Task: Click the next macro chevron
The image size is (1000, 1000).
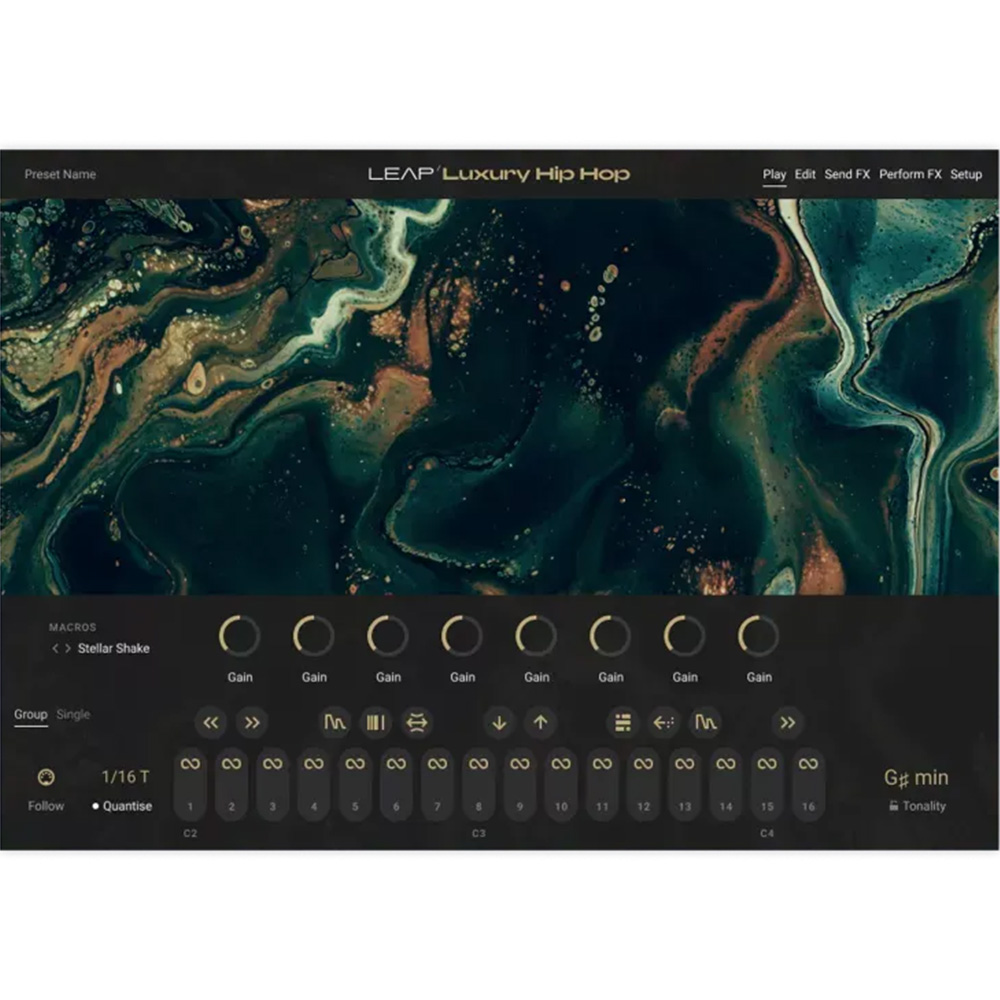Action: 68,648
